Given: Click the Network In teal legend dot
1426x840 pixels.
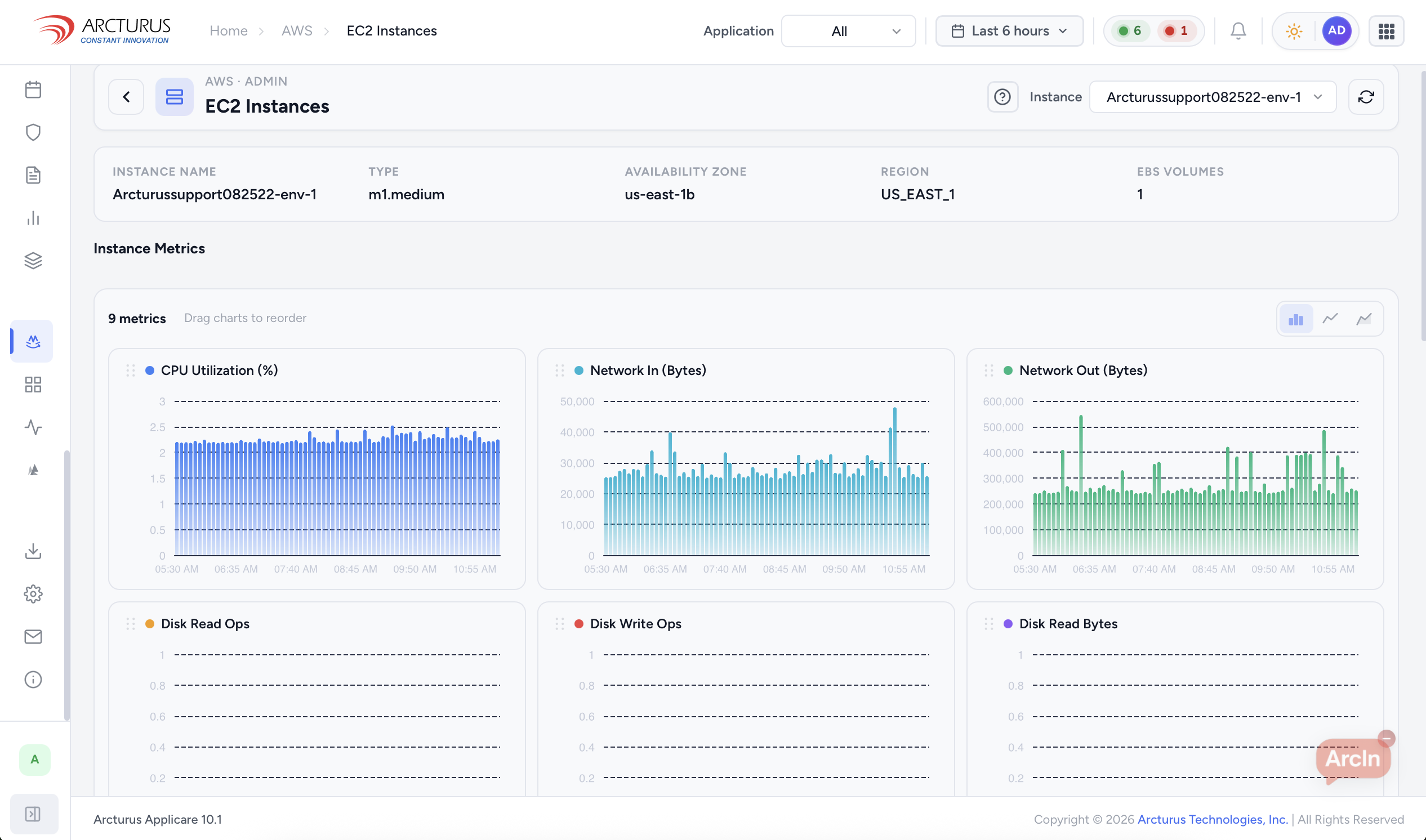Looking at the screenshot, I should coord(578,370).
